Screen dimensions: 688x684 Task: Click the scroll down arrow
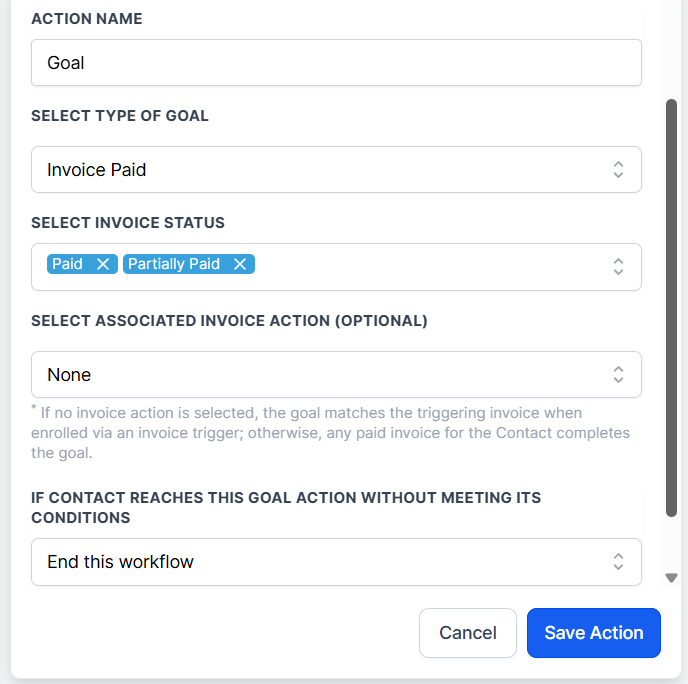coord(672,578)
